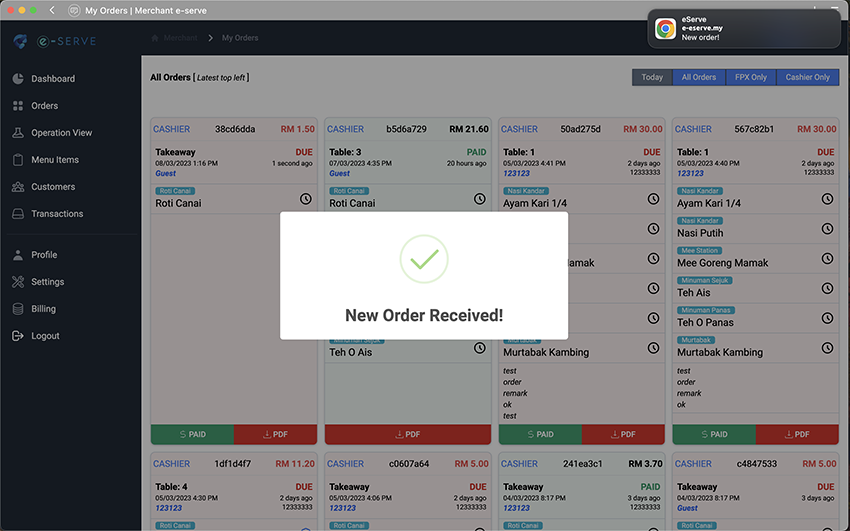Image resolution: width=850 pixels, height=531 pixels.
Task: Switch to the Today filter tab
Action: [652, 77]
